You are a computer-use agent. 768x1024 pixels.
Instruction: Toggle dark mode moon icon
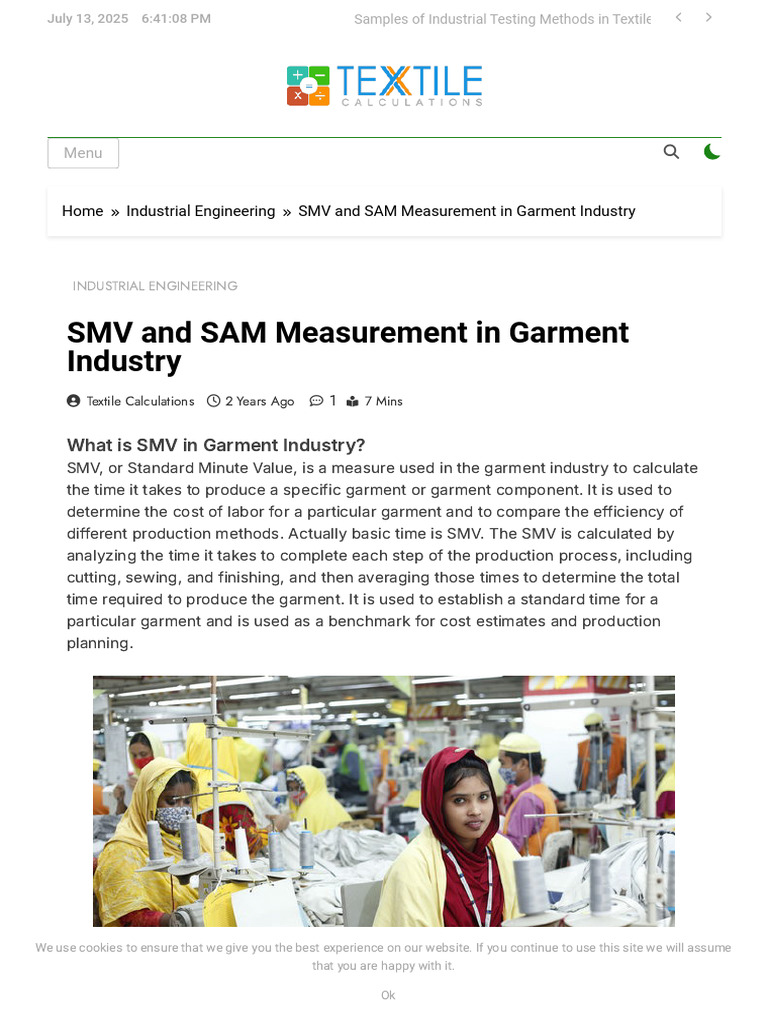pos(712,152)
